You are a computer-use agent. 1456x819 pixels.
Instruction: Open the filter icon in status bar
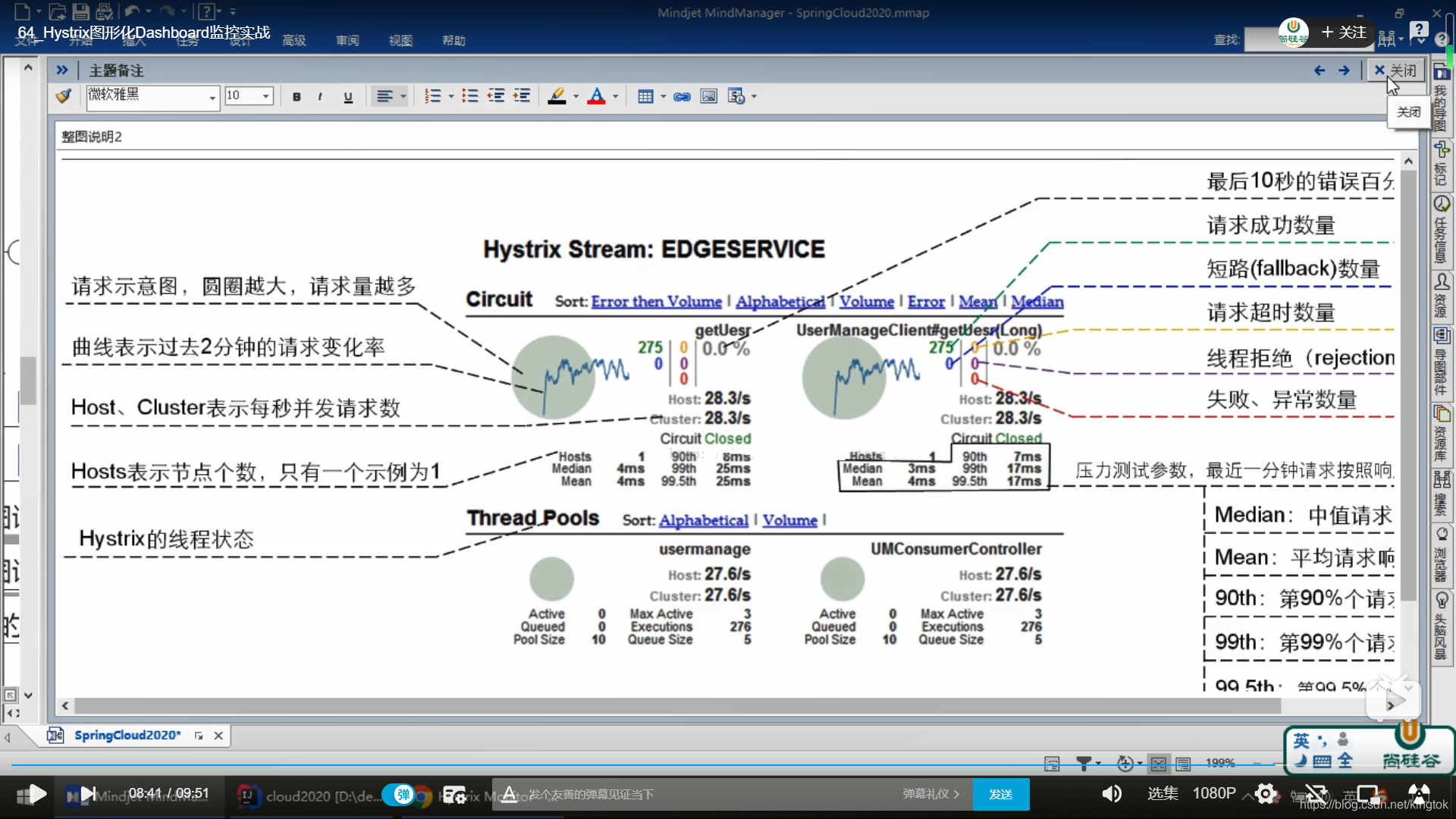[1084, 763]
